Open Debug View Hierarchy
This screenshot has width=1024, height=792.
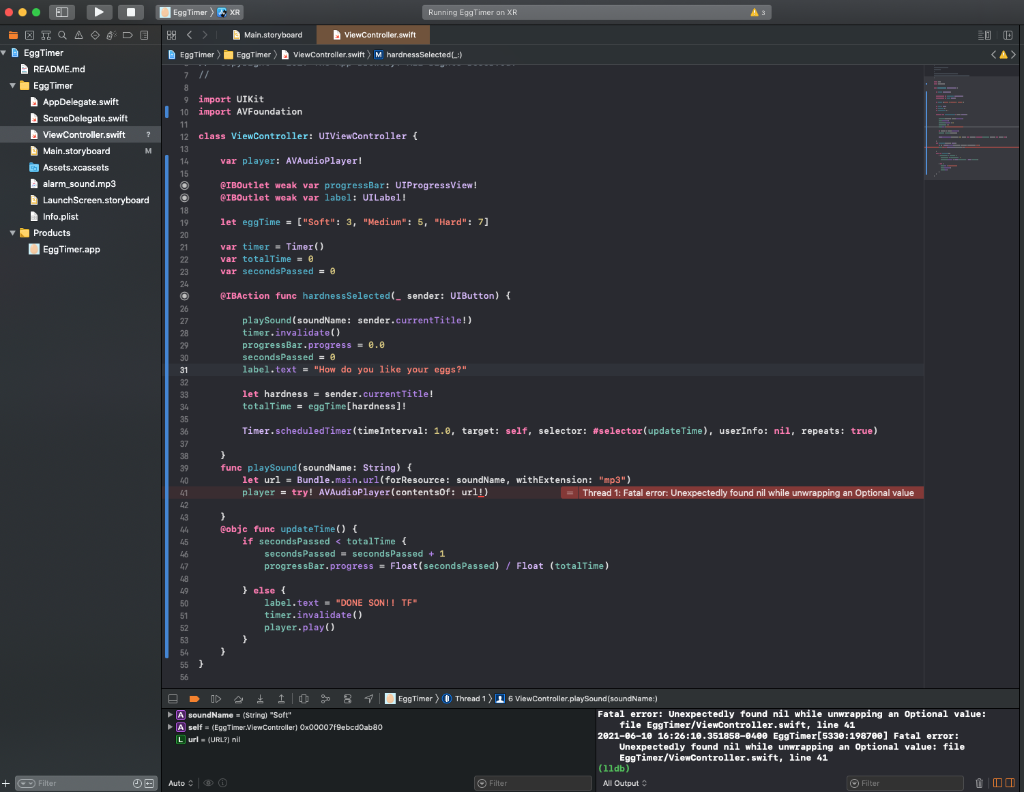coord(304,699)
